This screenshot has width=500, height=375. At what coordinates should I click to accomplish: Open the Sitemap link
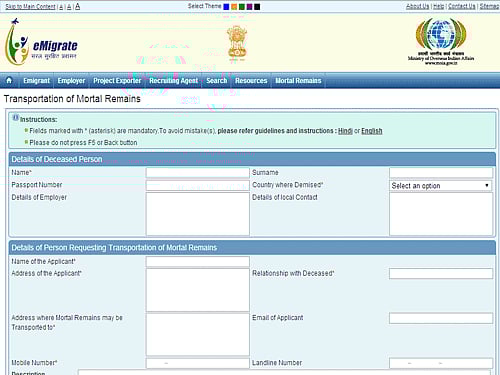[489, 6]
